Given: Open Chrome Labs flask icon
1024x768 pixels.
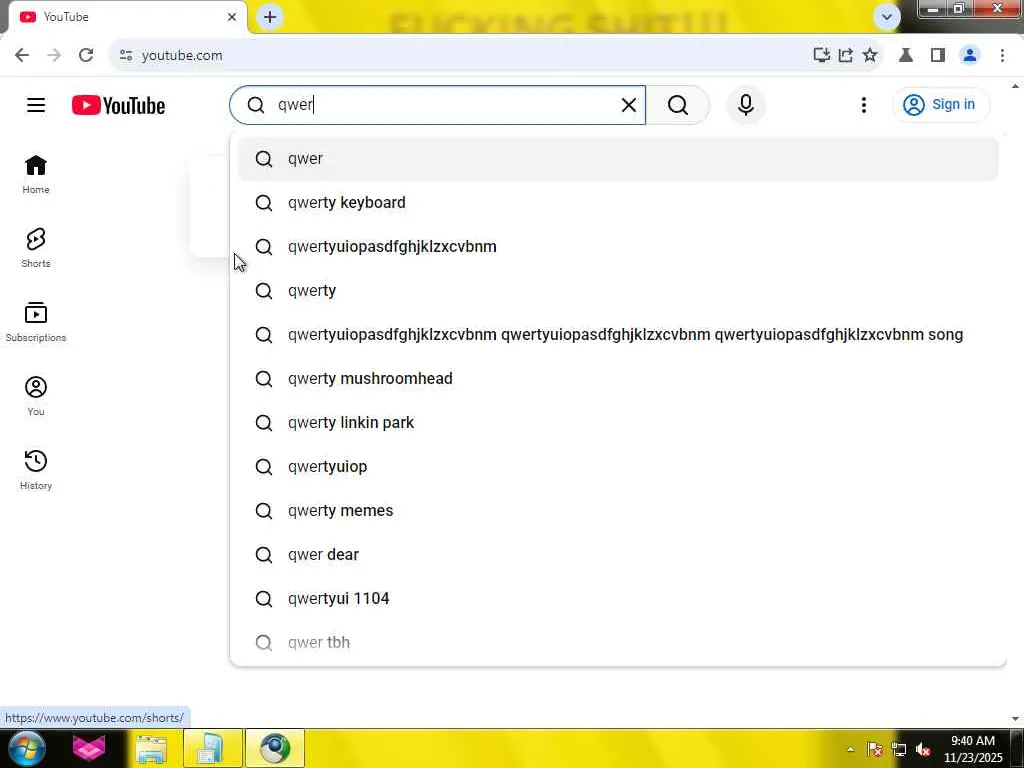Looking at the screenshot, I should [906, 56].
